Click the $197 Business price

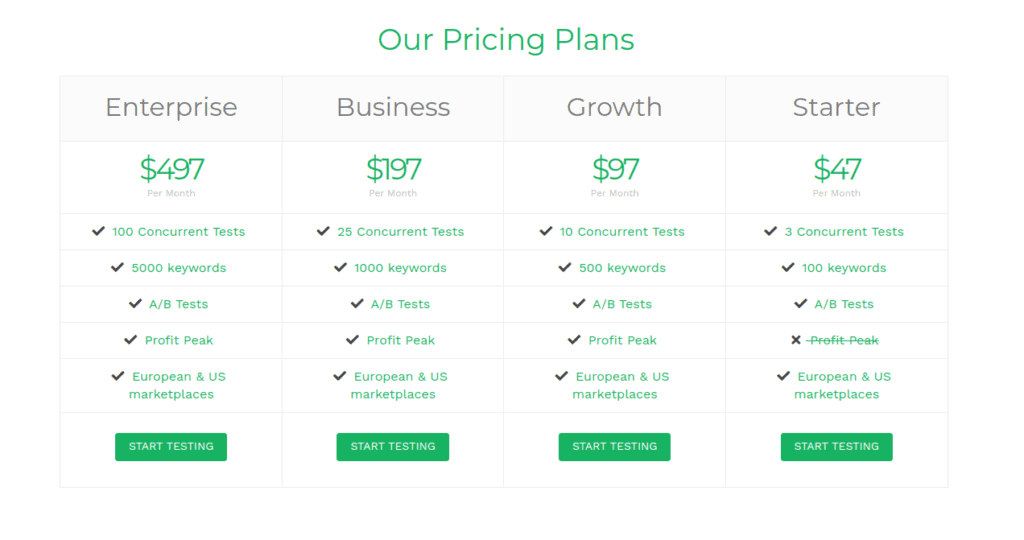coord(393,169)
